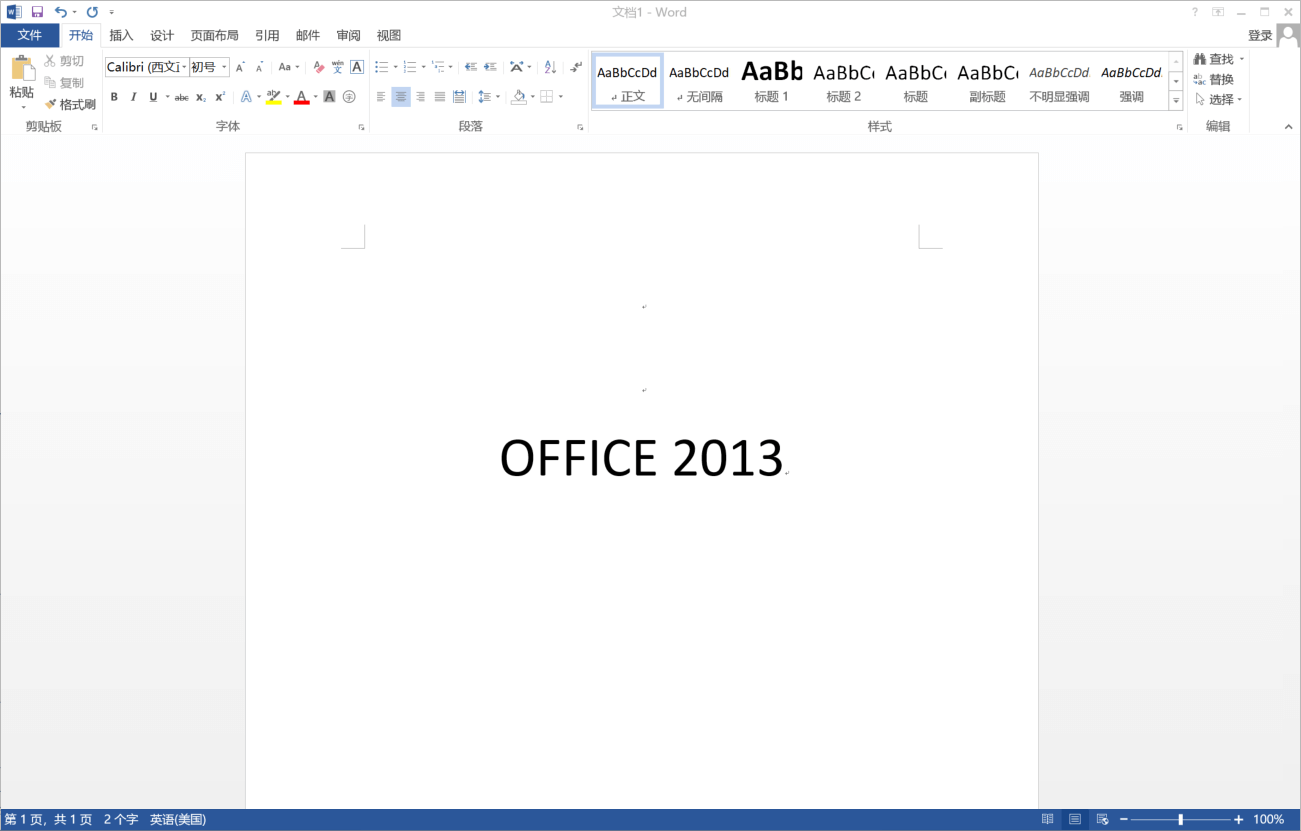The image size is (1301, 831).
Task: Select print layout view in status bar
Action: point(1075,819)
